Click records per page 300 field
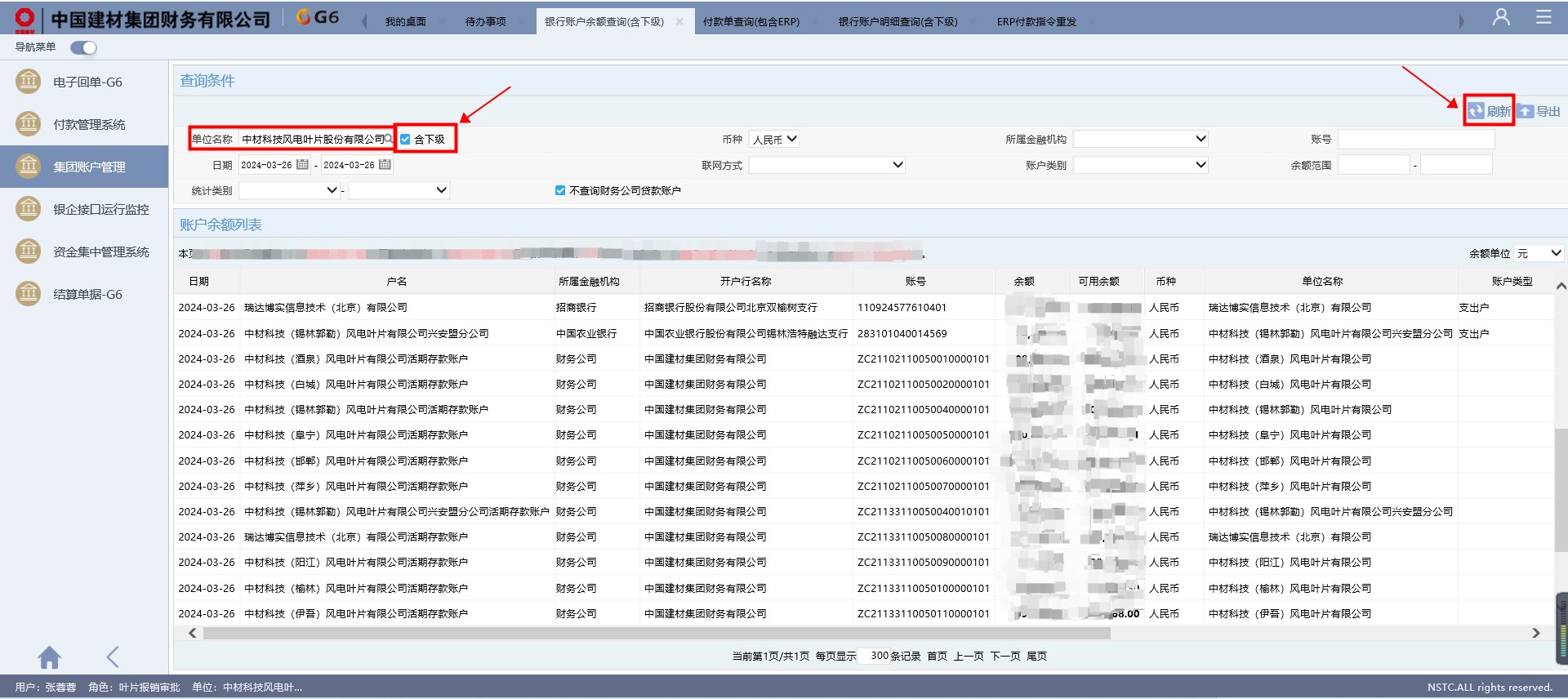 point(874,656)
